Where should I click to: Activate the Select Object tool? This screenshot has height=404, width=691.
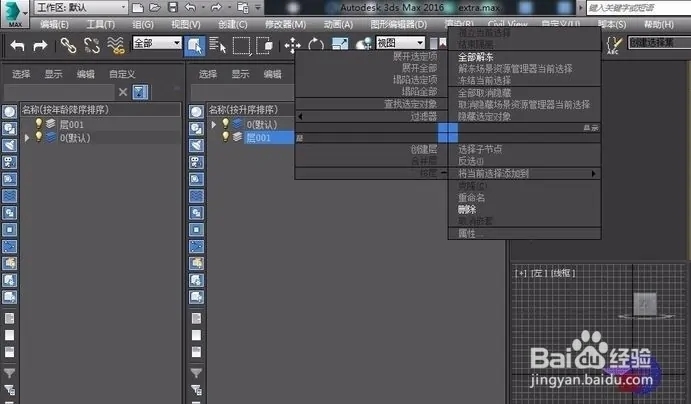(194, 45)
